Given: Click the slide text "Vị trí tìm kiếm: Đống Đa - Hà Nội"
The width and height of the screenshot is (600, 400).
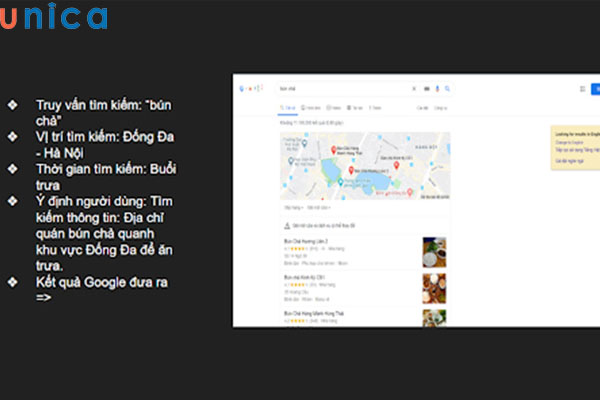Looking at the screenshot, I should 105,145.
